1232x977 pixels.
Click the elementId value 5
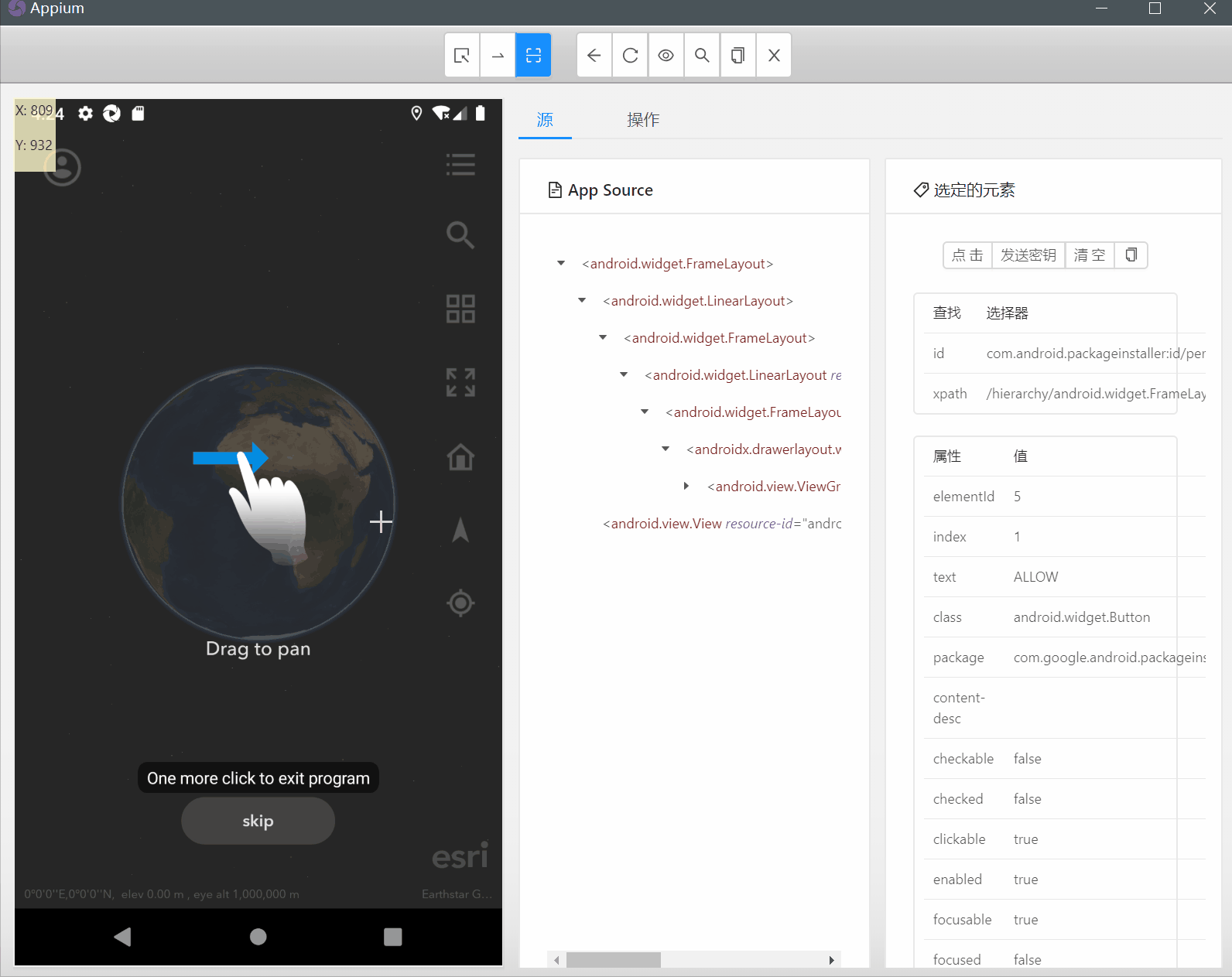pos(1017,497)
